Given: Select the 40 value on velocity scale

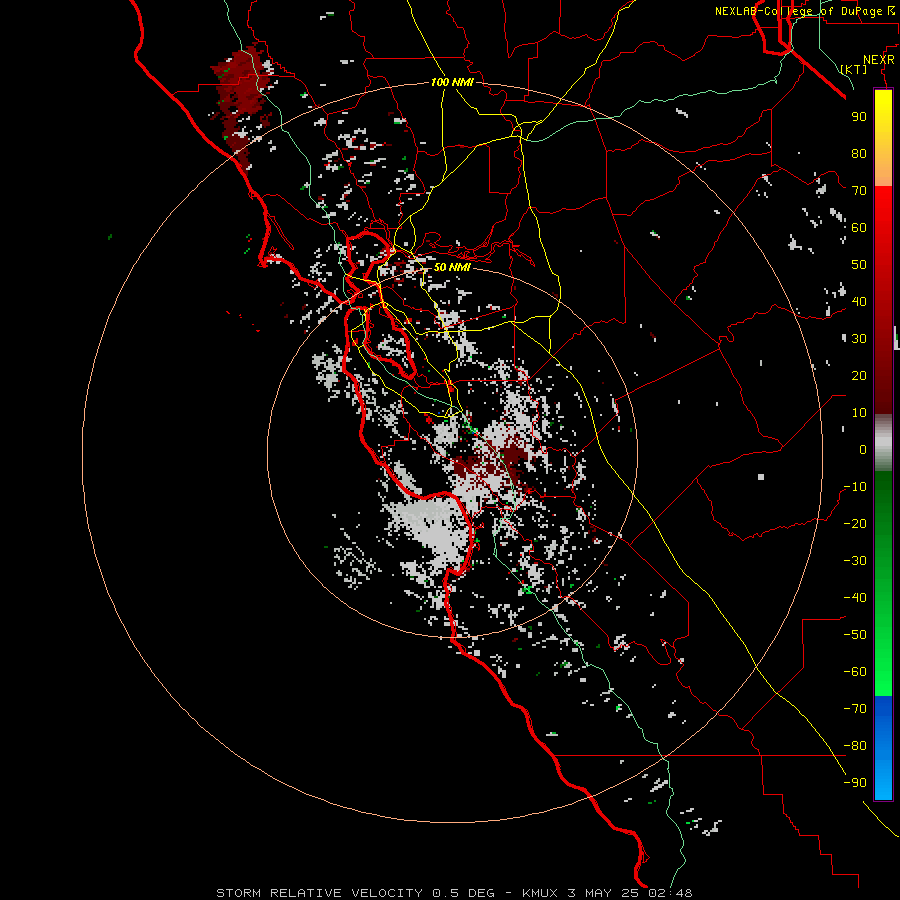Looking at the screenshot, I should 859,302.
